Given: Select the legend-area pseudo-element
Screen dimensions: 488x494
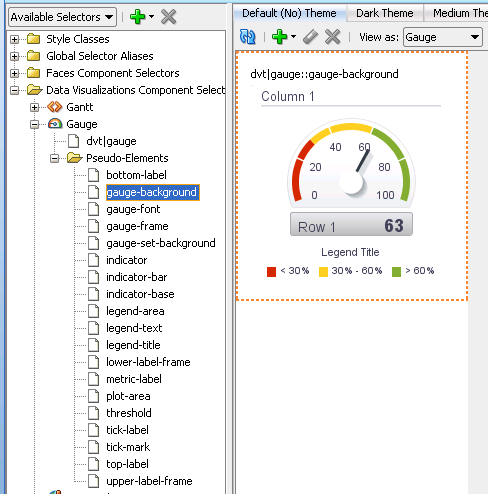Looking at the screenshot, I should tap(135, 311).
